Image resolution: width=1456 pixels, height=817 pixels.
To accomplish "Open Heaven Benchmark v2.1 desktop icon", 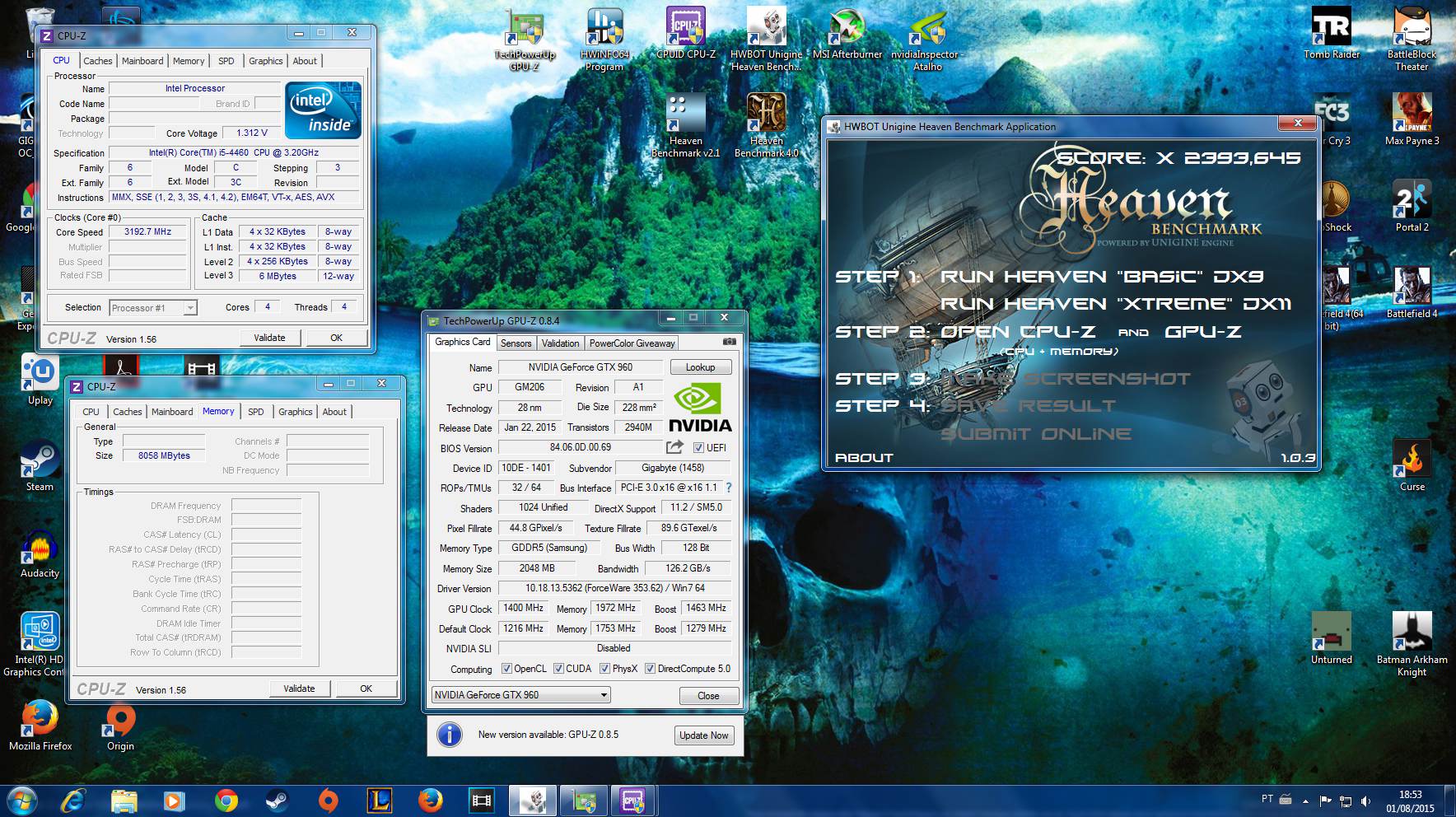I will (685, 126).
